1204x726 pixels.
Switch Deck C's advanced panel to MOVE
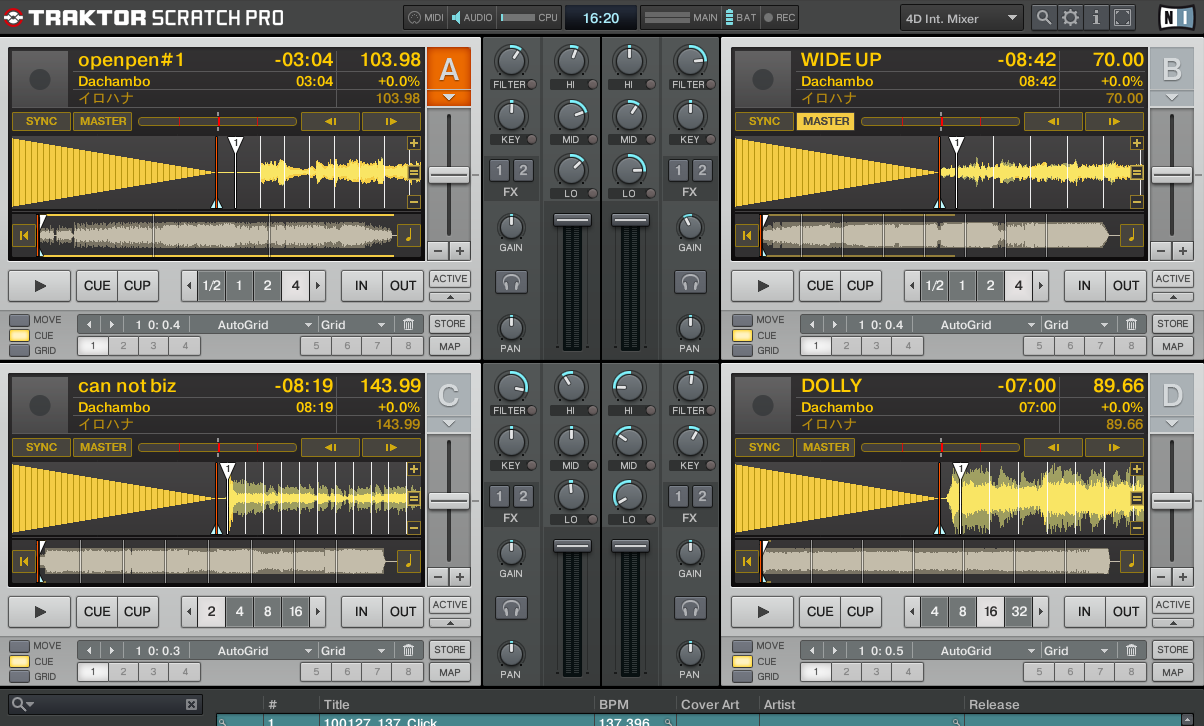pos(20,646)
